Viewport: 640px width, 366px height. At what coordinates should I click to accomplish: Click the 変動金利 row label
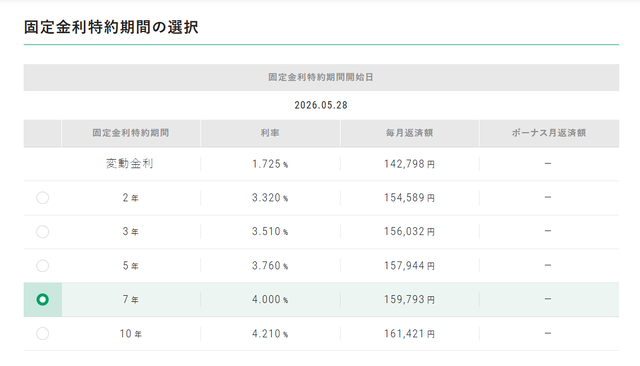coord(130,164)
